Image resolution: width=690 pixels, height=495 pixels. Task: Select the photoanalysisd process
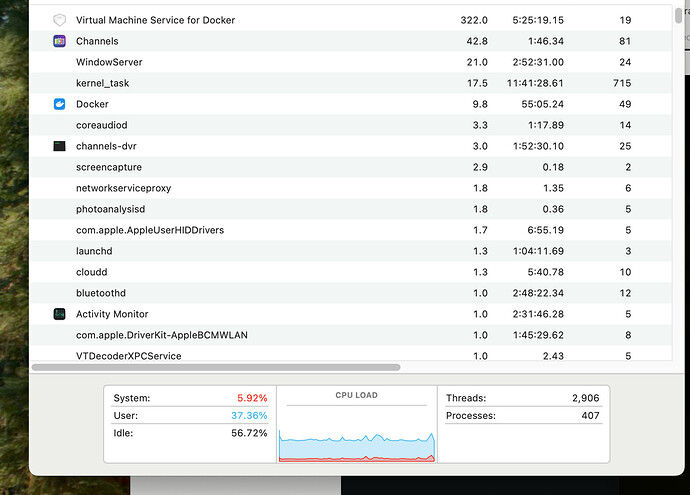[110, 209]
